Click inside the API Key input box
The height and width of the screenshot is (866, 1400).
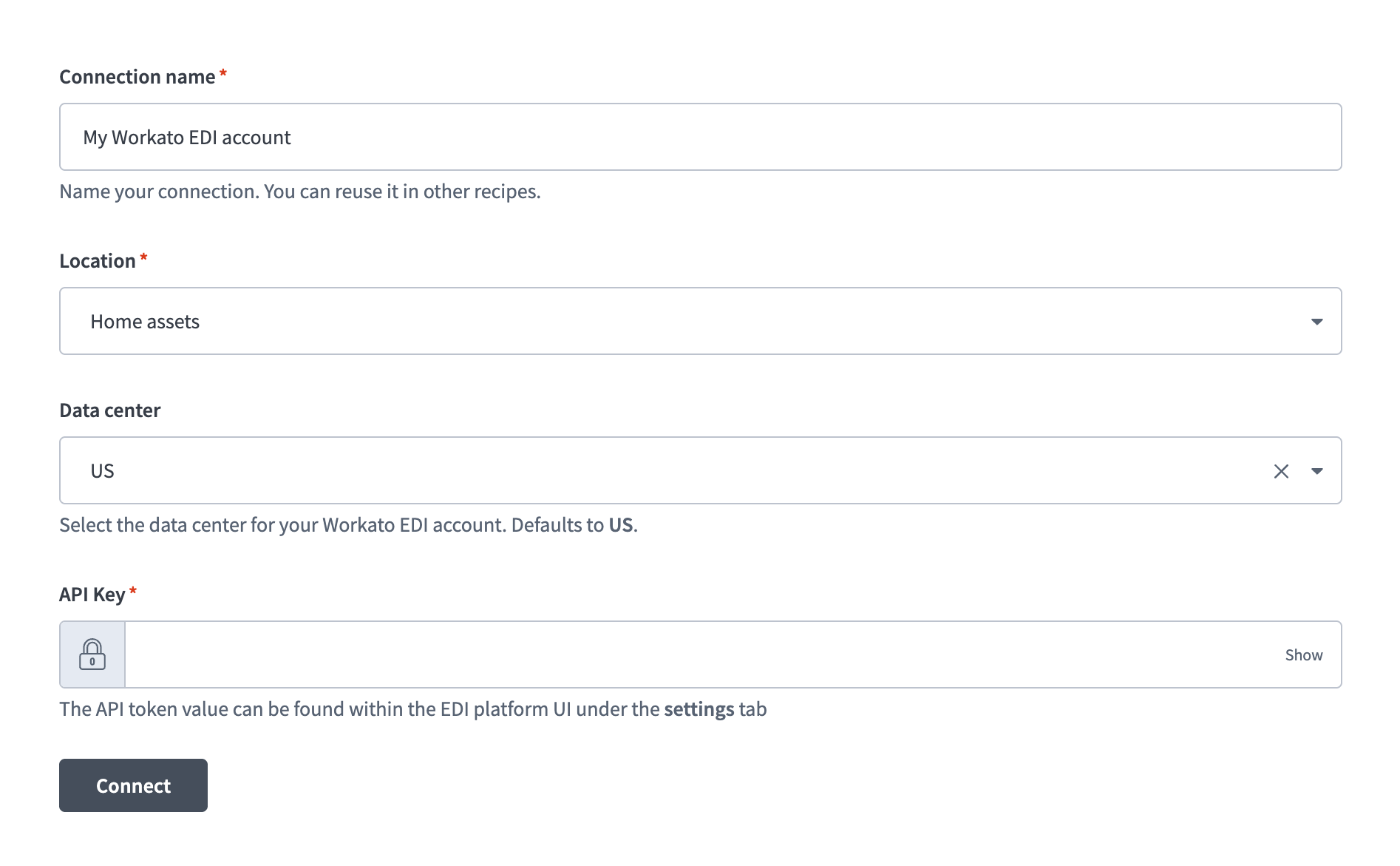click(702, 655)
